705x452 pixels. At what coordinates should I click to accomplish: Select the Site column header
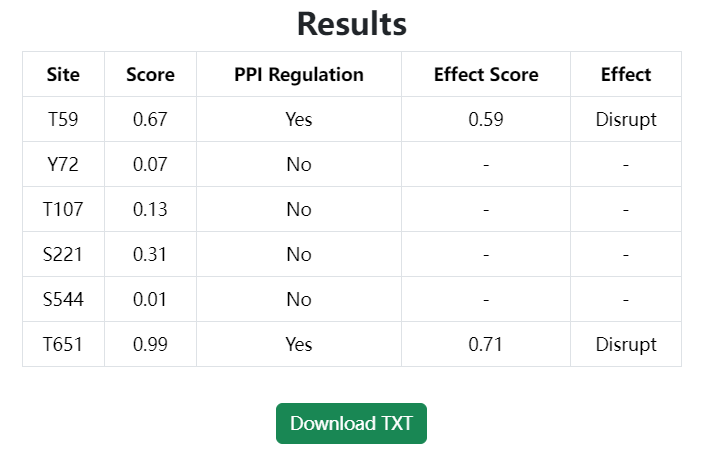click(x=63, y=75)
